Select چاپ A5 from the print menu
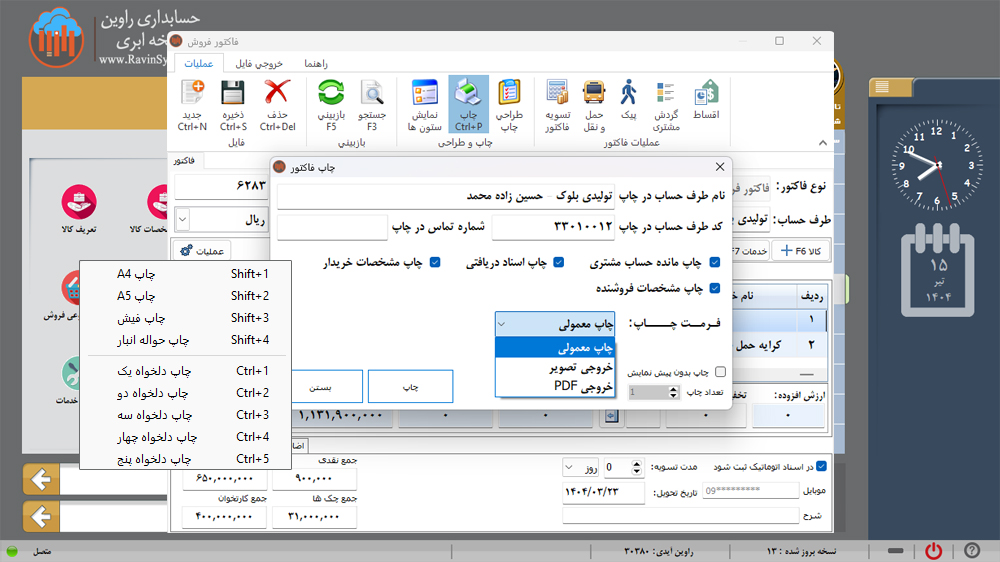 [137, 296]
